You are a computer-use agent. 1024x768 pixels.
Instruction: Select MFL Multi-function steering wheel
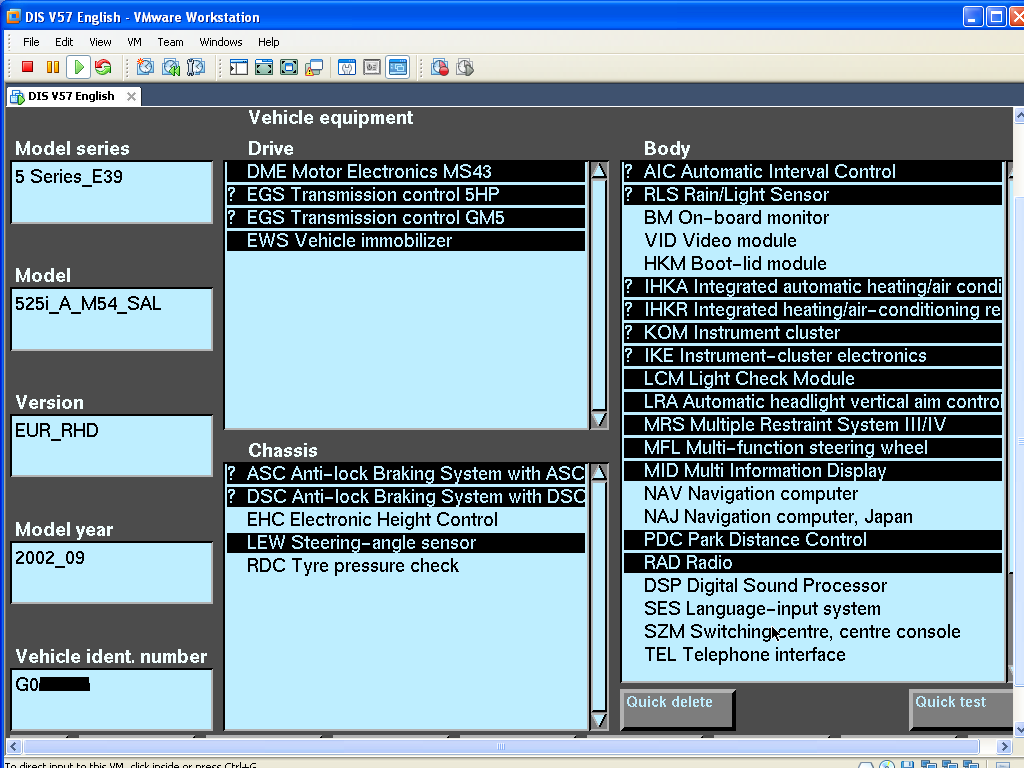click(812, 447)
